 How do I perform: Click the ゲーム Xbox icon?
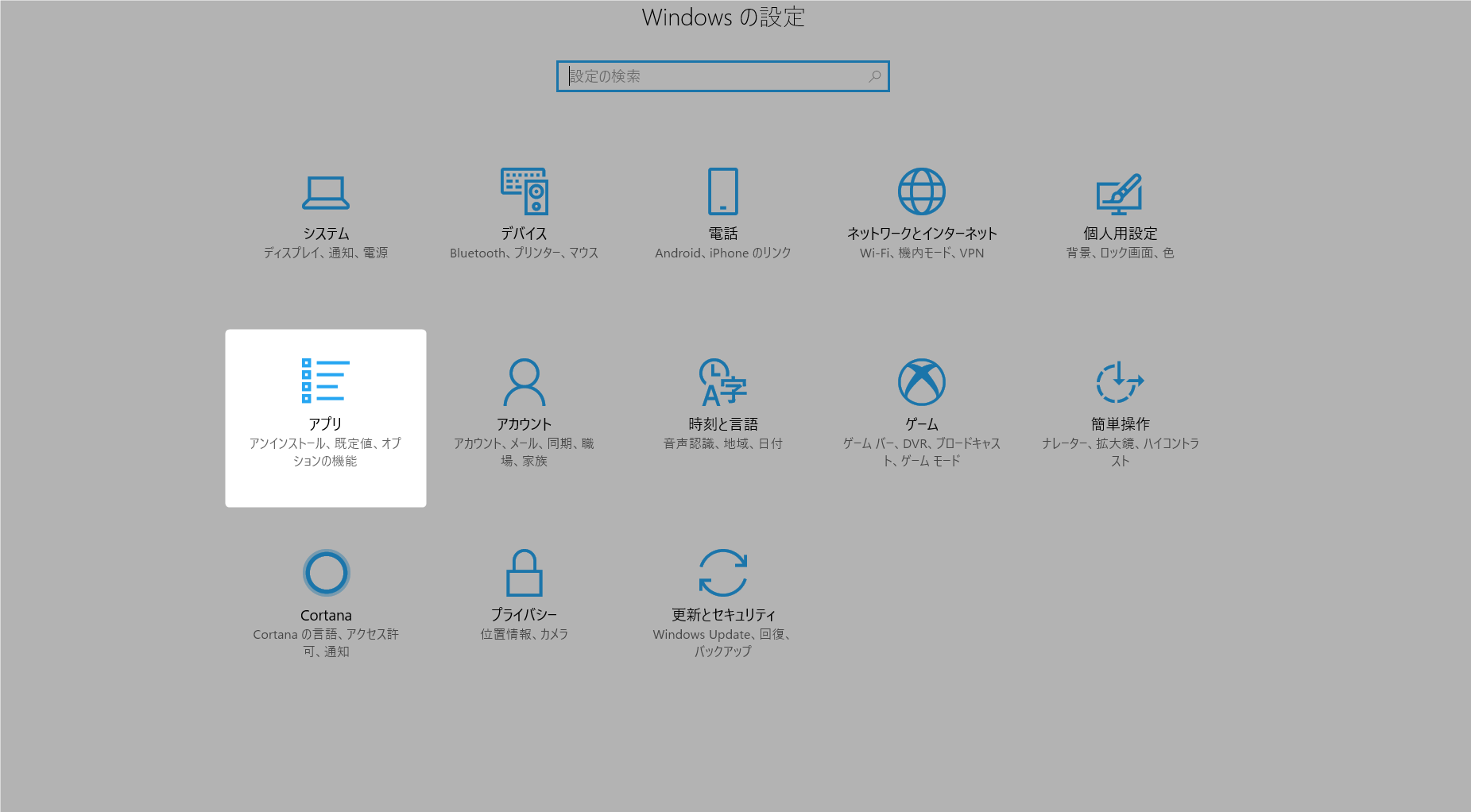(922, 382)
